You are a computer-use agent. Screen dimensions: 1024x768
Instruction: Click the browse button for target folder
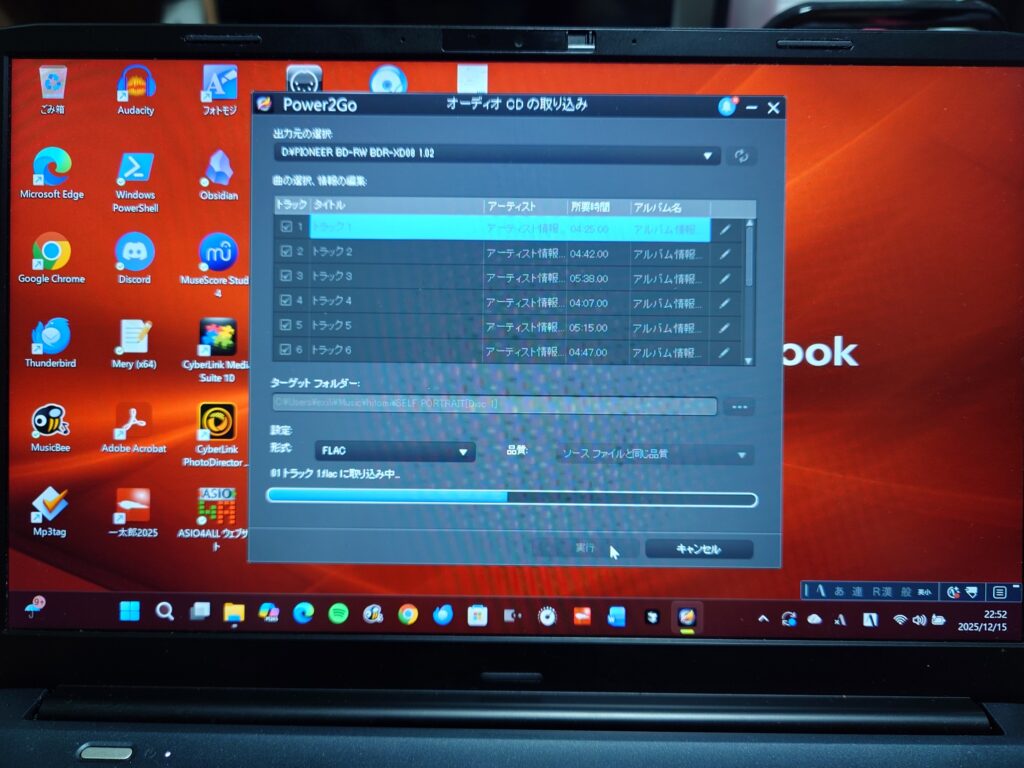pos(740,406)
